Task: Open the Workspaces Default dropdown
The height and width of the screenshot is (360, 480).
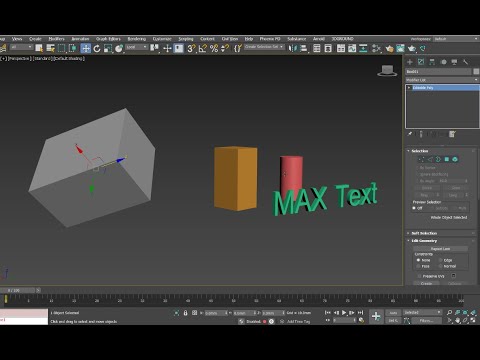Action: pyautogui.click(x=456, y=39)
